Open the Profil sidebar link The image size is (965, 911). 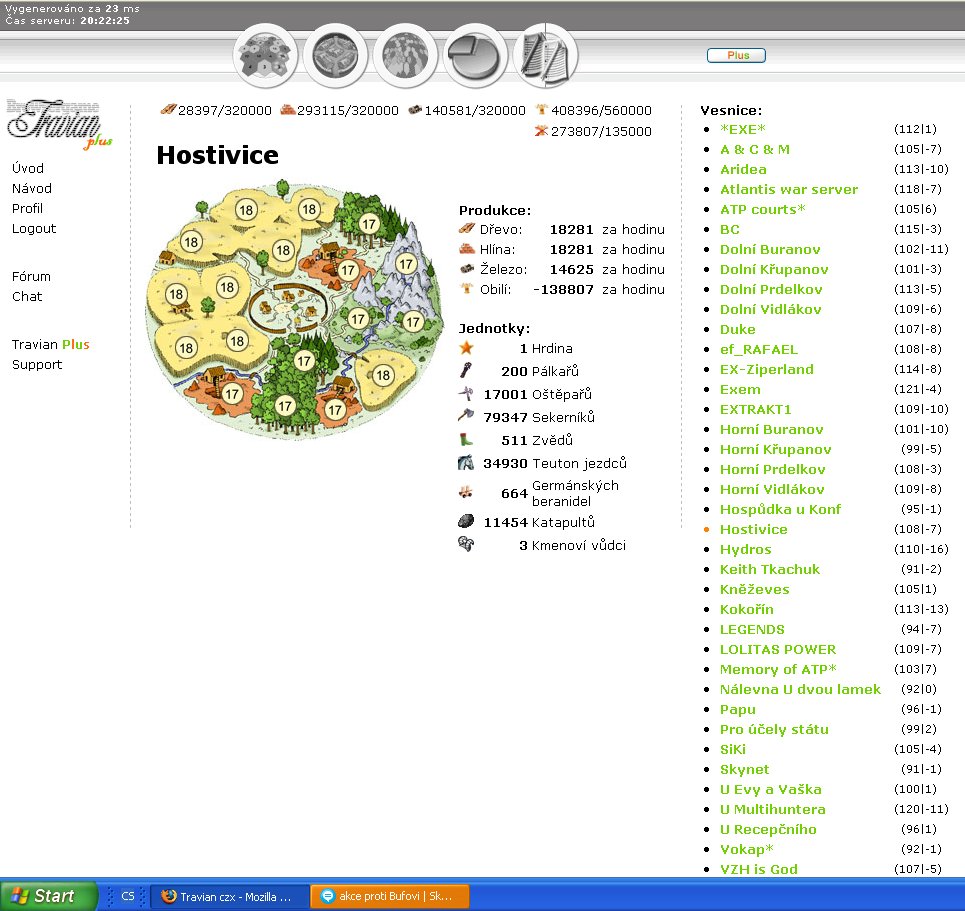point(27,208)
